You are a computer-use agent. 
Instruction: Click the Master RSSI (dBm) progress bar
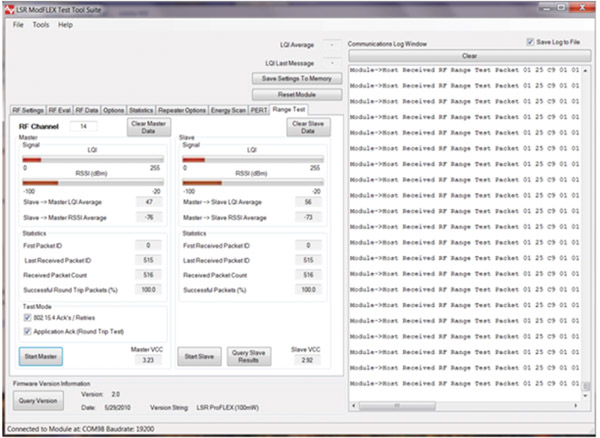(x=93, y=183)
